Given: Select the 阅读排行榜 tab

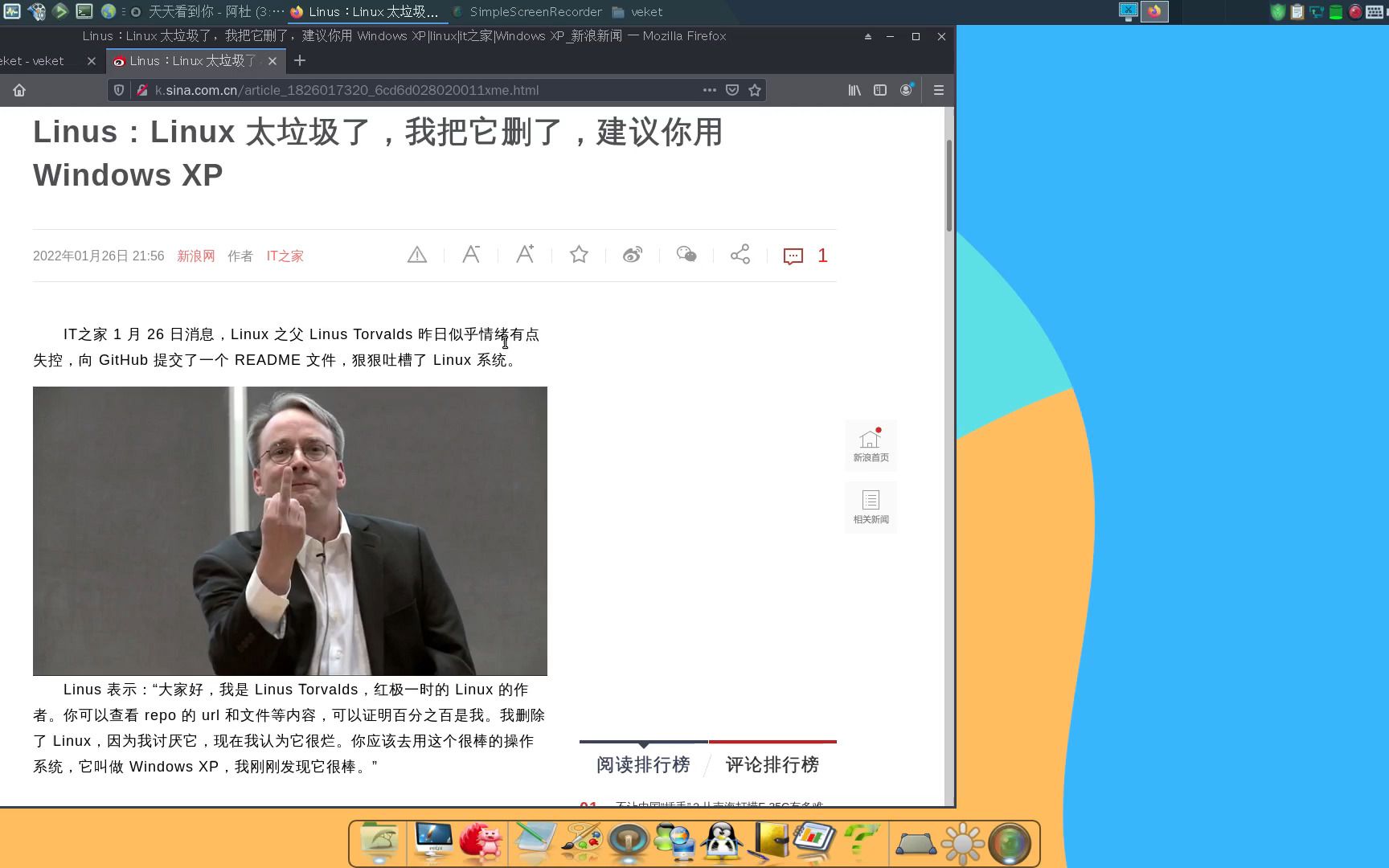Looking at the screenshot, I should 643,764.
